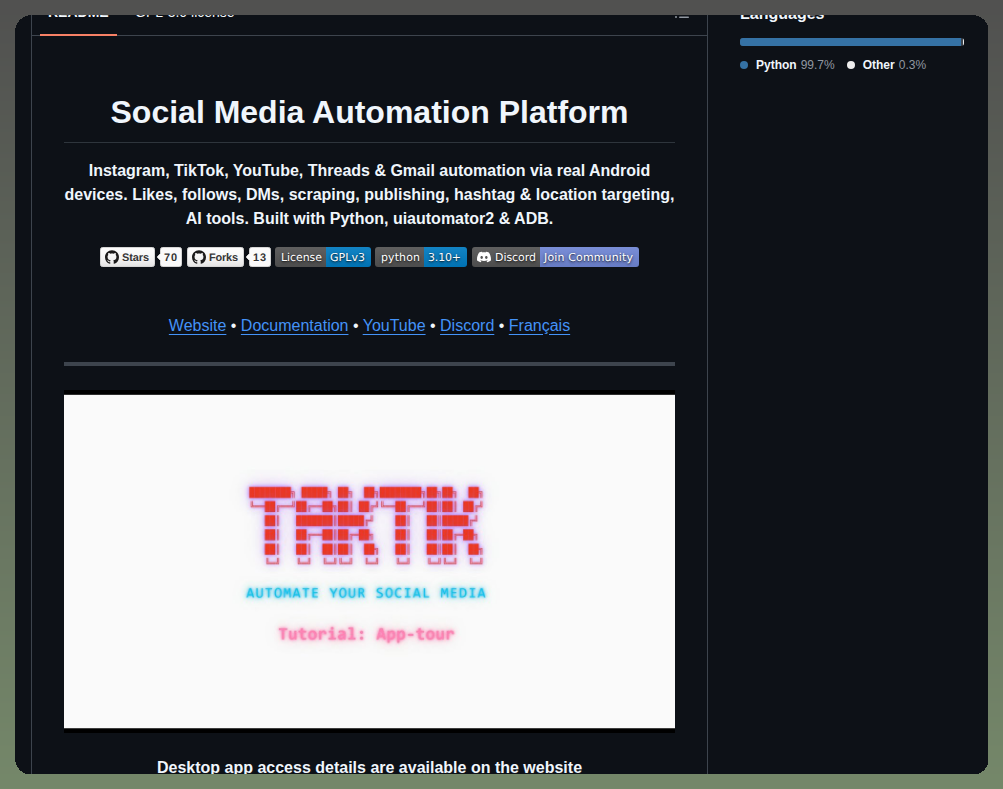The height and width of the screenshot is (789, 1003).
Task: Open the TAKTIK app-tour tutorial image
Action: point(369,560)
